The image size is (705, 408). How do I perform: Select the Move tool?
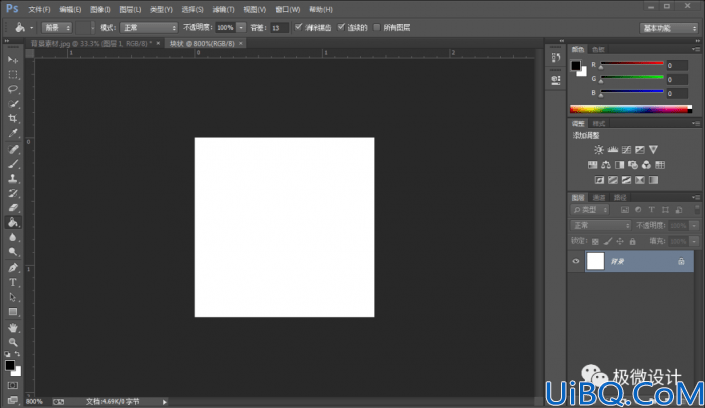click(x=13, y=60)
